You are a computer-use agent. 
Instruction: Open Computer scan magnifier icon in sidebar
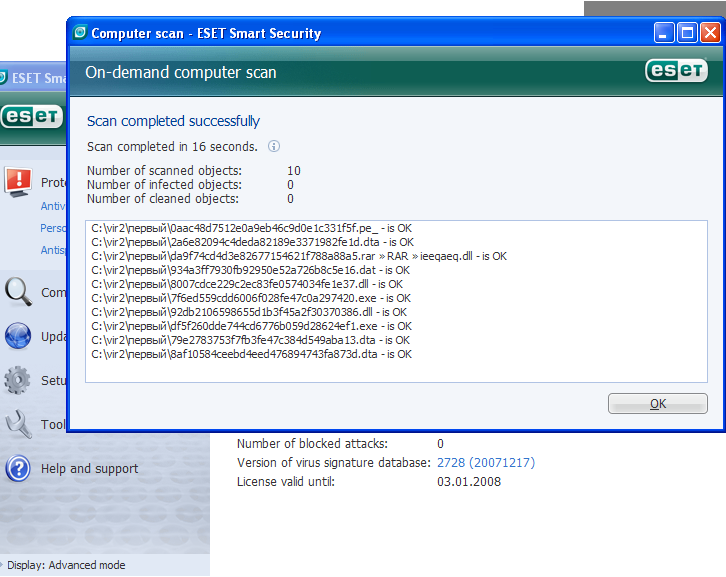[19, 292]
